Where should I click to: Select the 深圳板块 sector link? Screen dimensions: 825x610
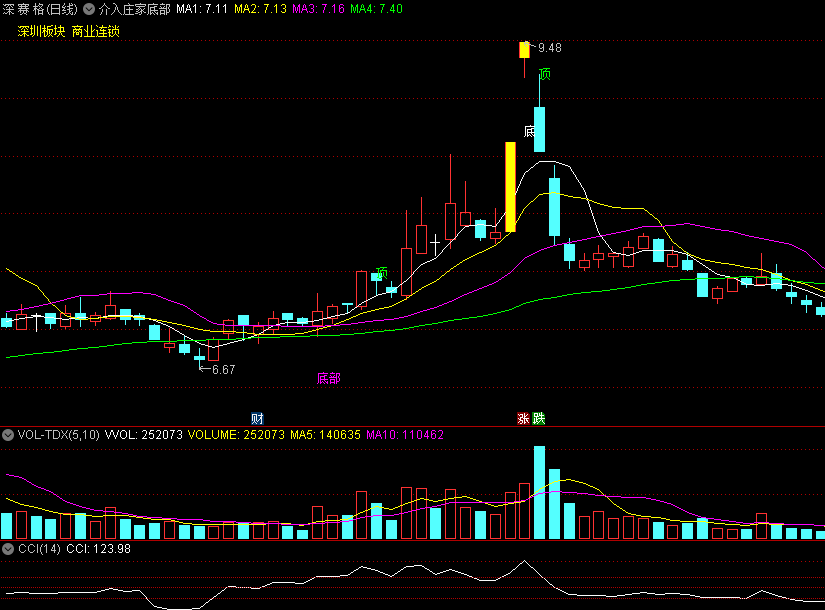click(x=41, y=31)
